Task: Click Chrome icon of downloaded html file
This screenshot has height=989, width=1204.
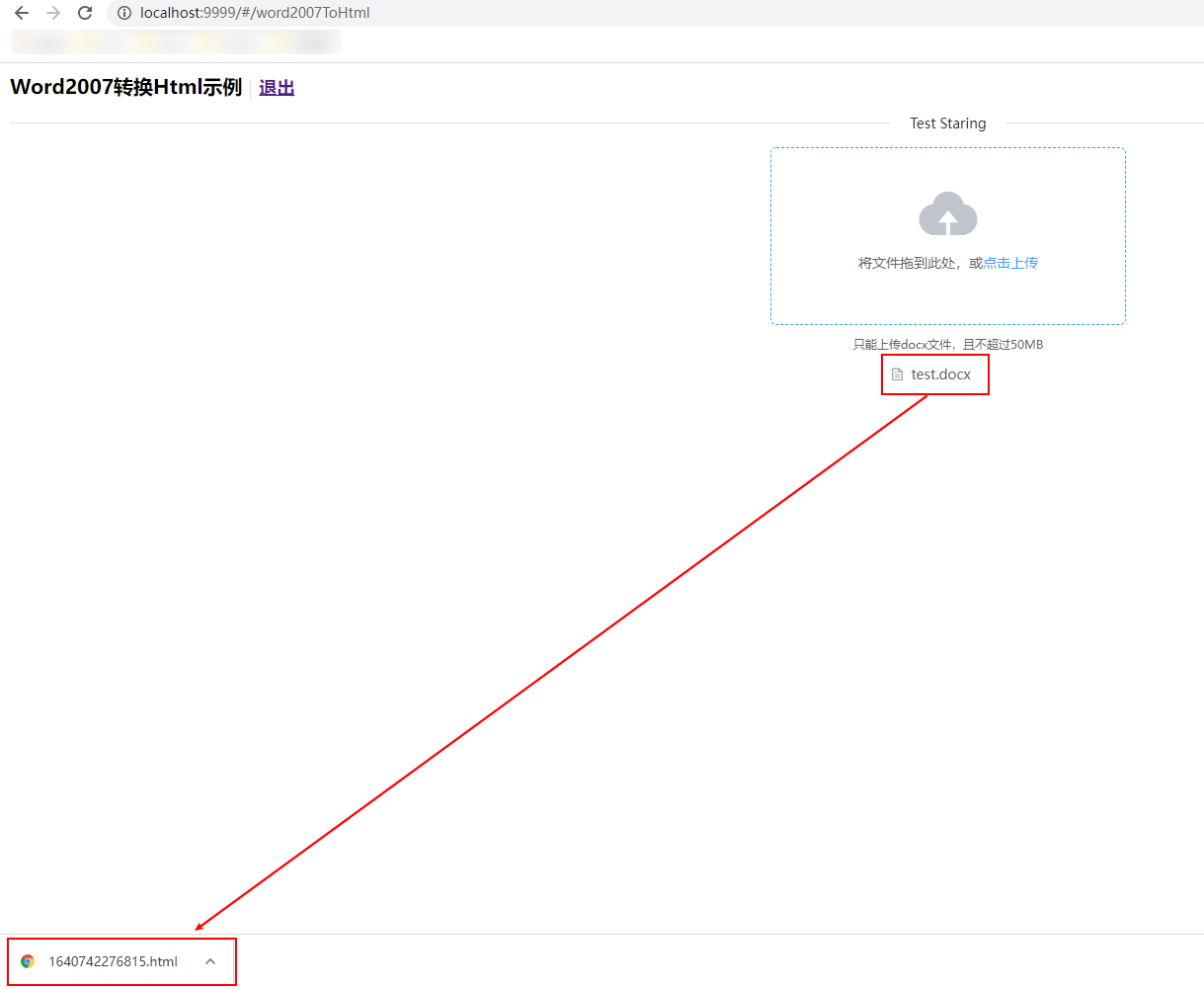Action: 28,961
